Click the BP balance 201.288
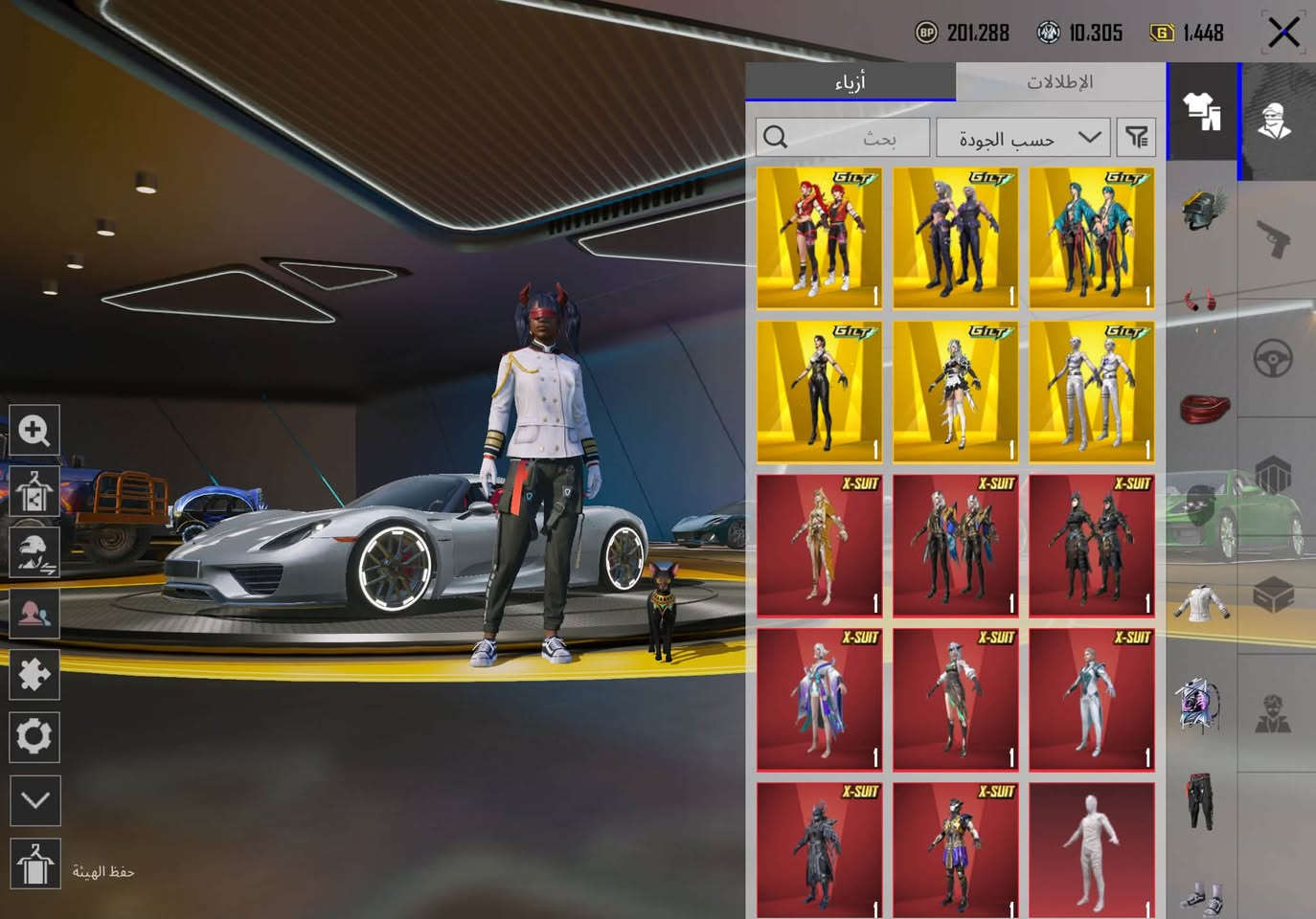This screenshot has height=919, width=1316. 963,33
